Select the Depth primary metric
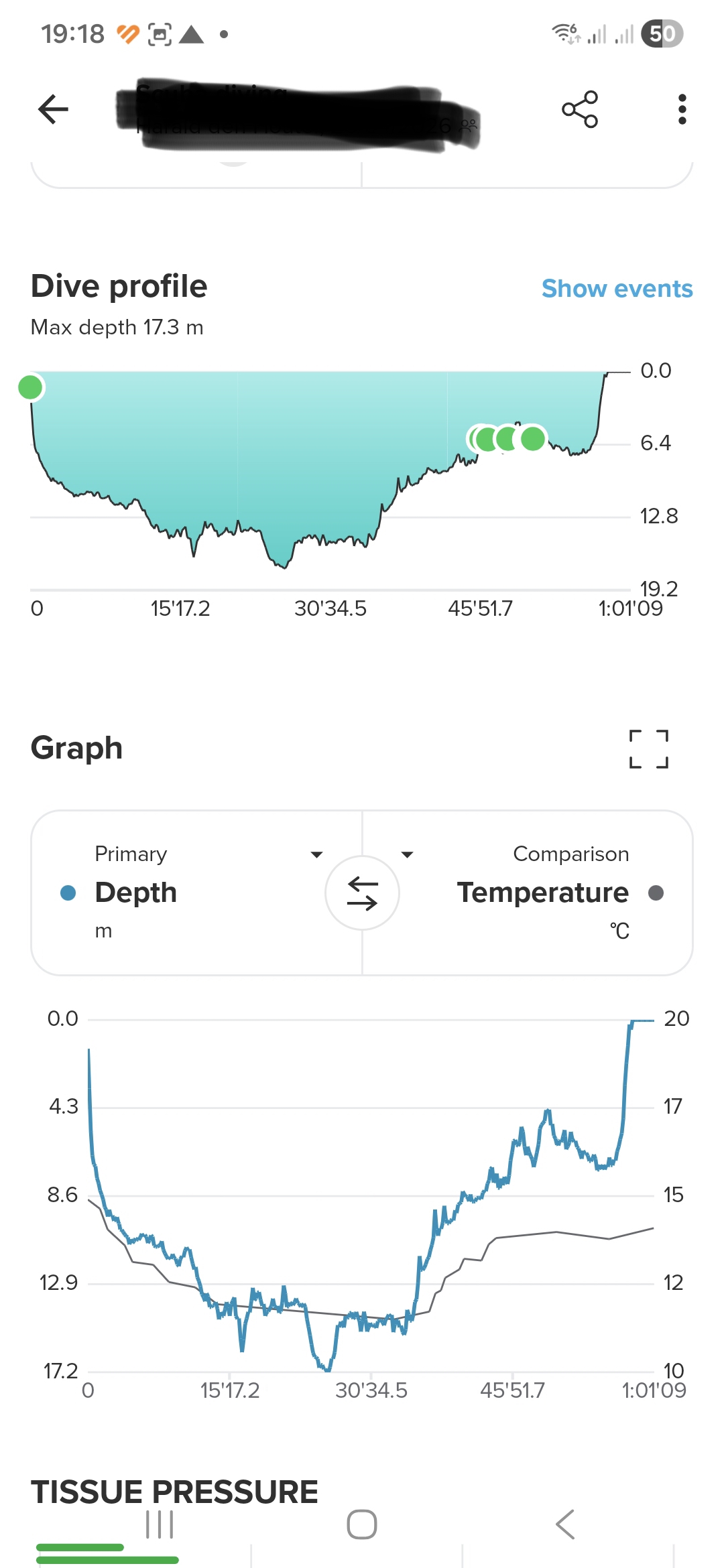Image resolution: width=724 pixels, height=1568 pixels. tap(136, 893)
